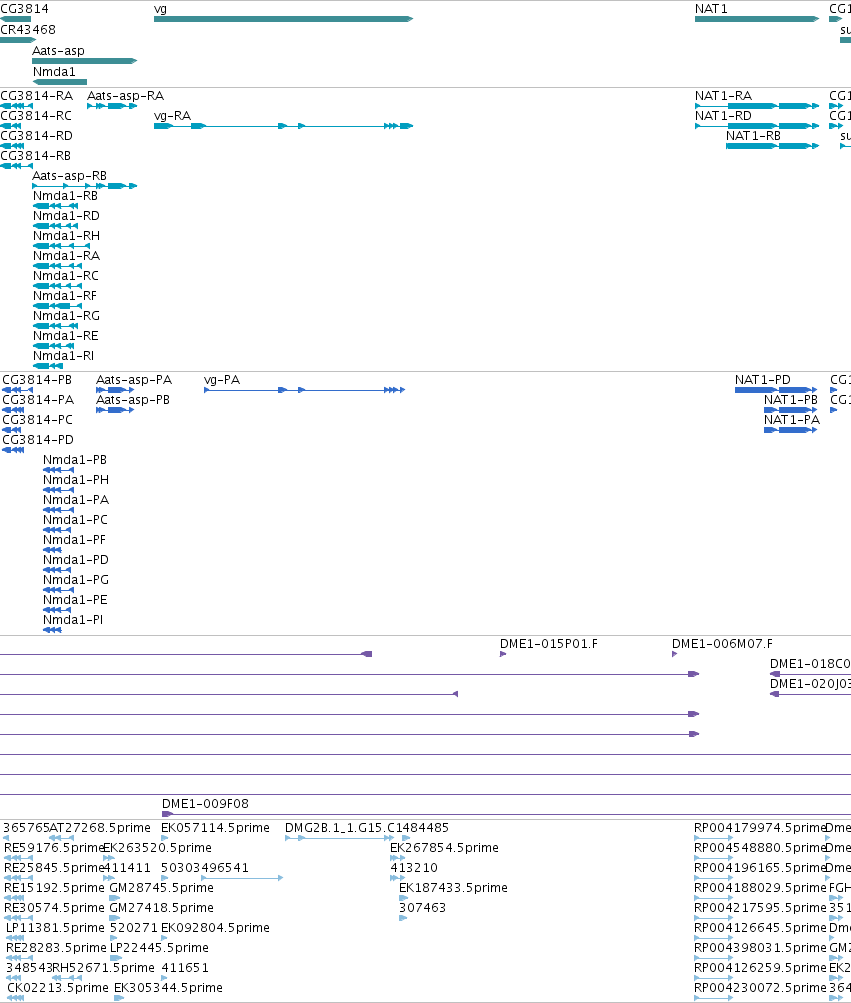Open the NAT1-RA transcript label
Screen dimensions: 851x1003
723,95
